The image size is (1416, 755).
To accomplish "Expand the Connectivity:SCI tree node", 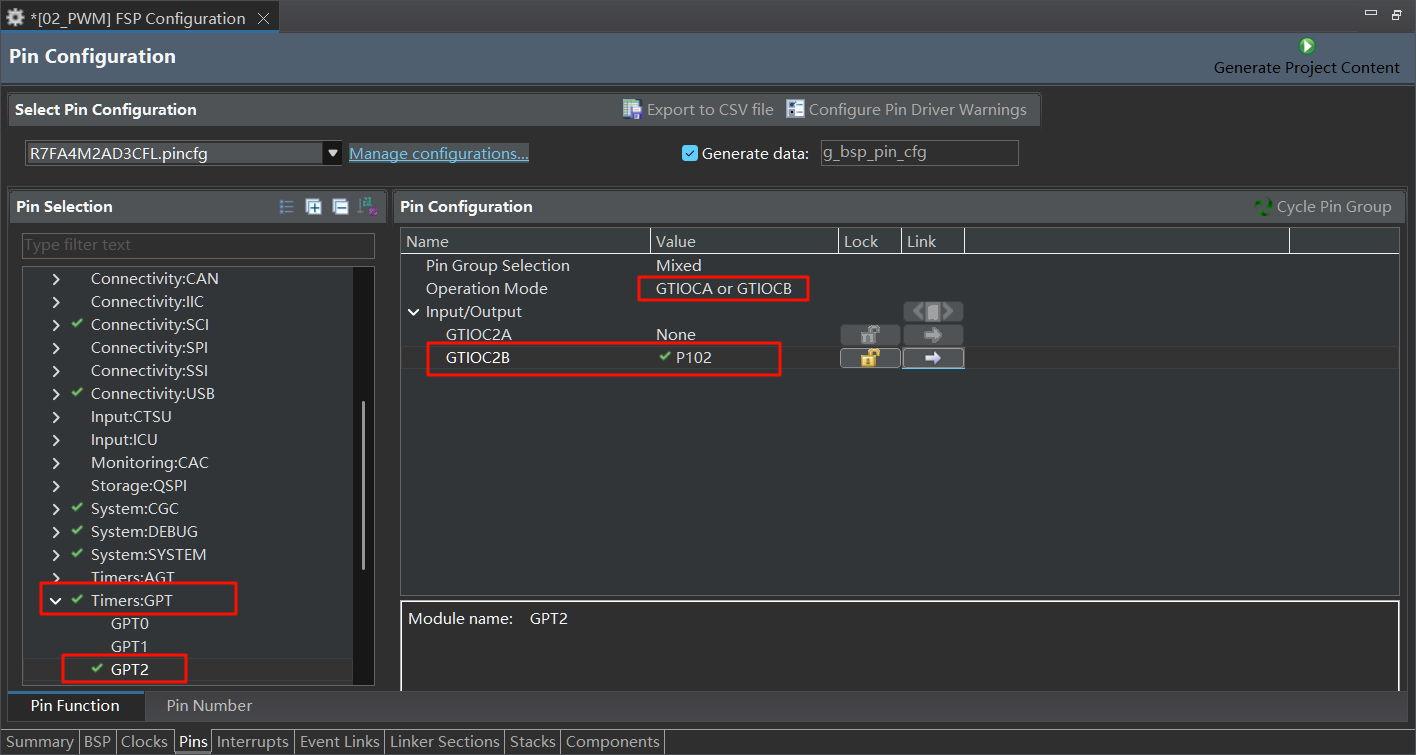I will tap(55, 325).
